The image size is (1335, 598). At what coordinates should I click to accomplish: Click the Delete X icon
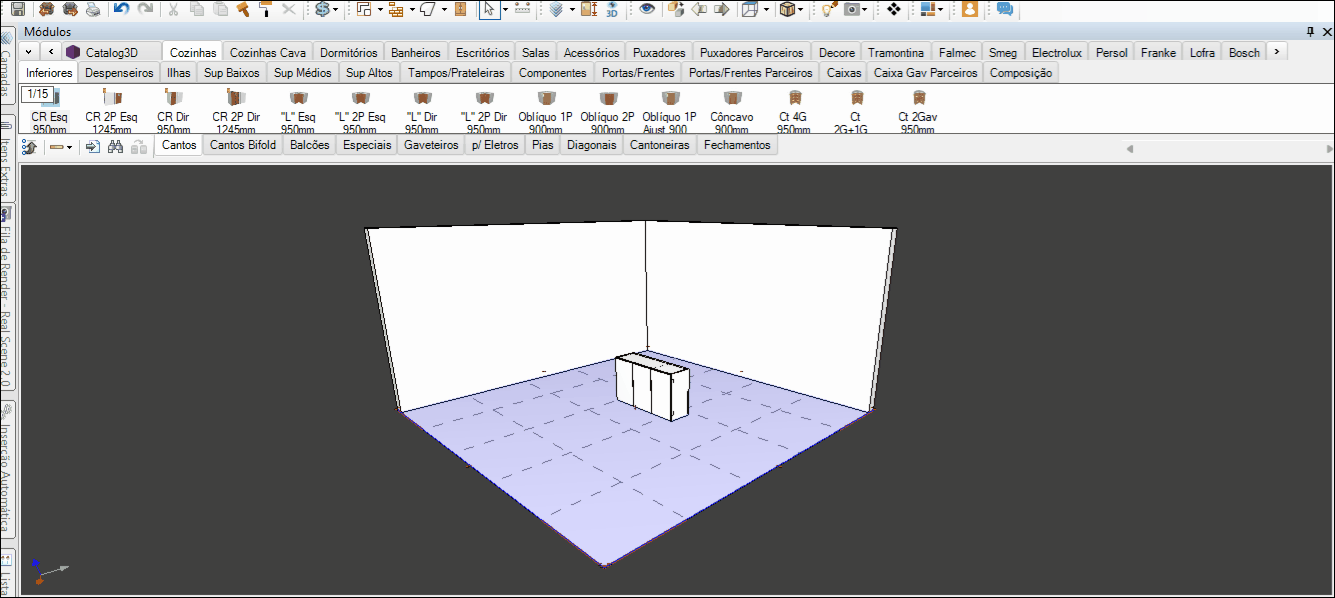289,9
